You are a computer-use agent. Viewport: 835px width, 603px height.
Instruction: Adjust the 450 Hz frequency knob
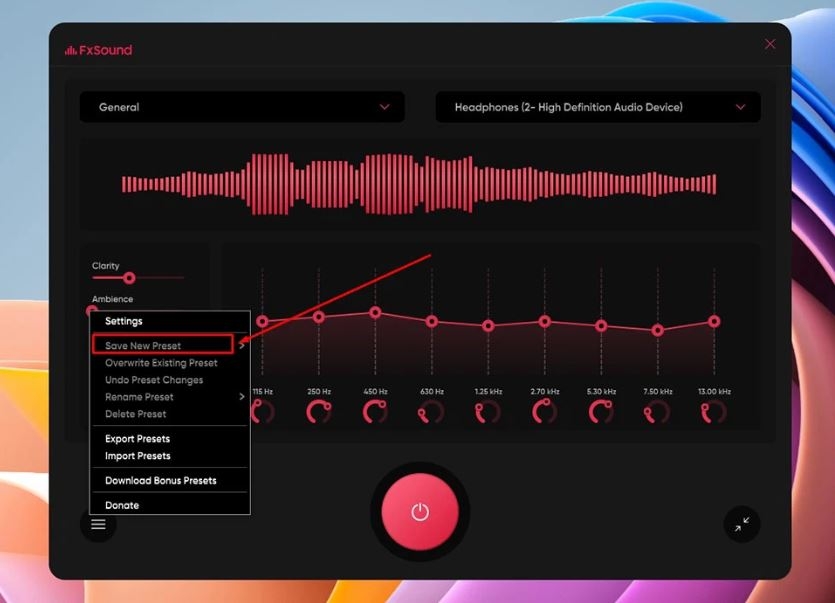pos(375,412)
